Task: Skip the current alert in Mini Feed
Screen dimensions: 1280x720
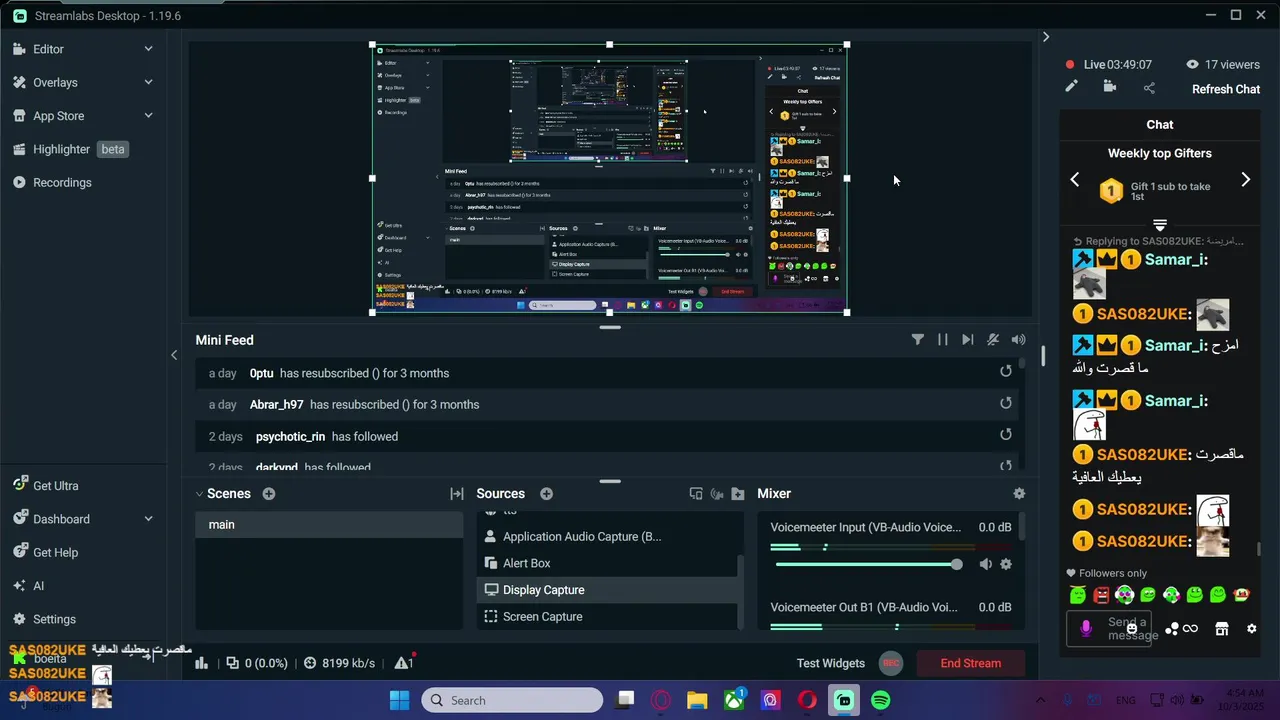Action: [967, 340]
